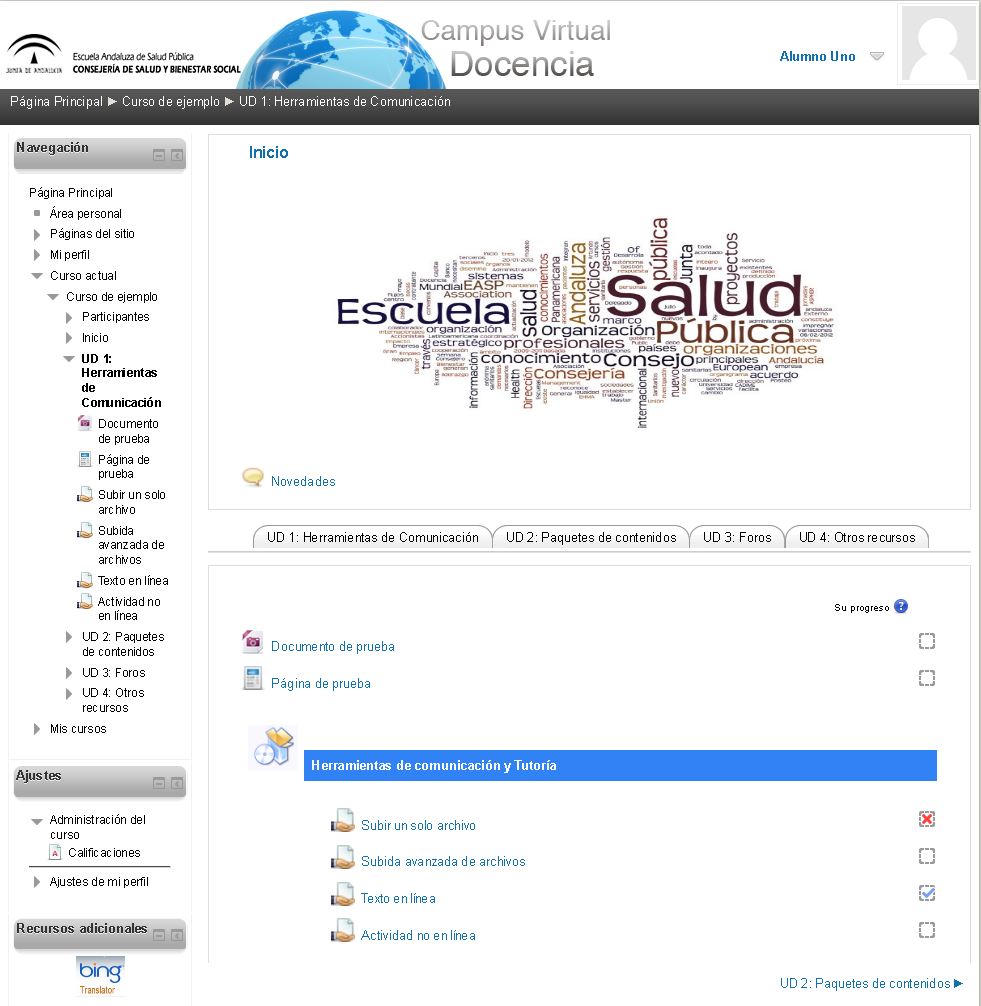The image size is (981, 1006).
Task: Mark Documento de prueba as completed
Action: pos(927,642)
